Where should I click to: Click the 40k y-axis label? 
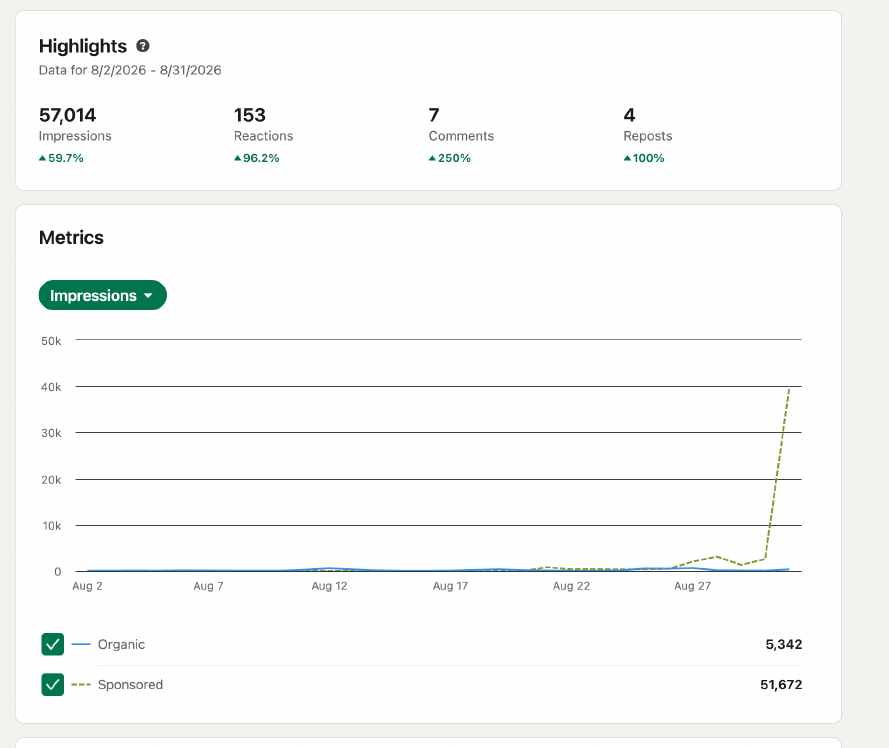[51, 387]
